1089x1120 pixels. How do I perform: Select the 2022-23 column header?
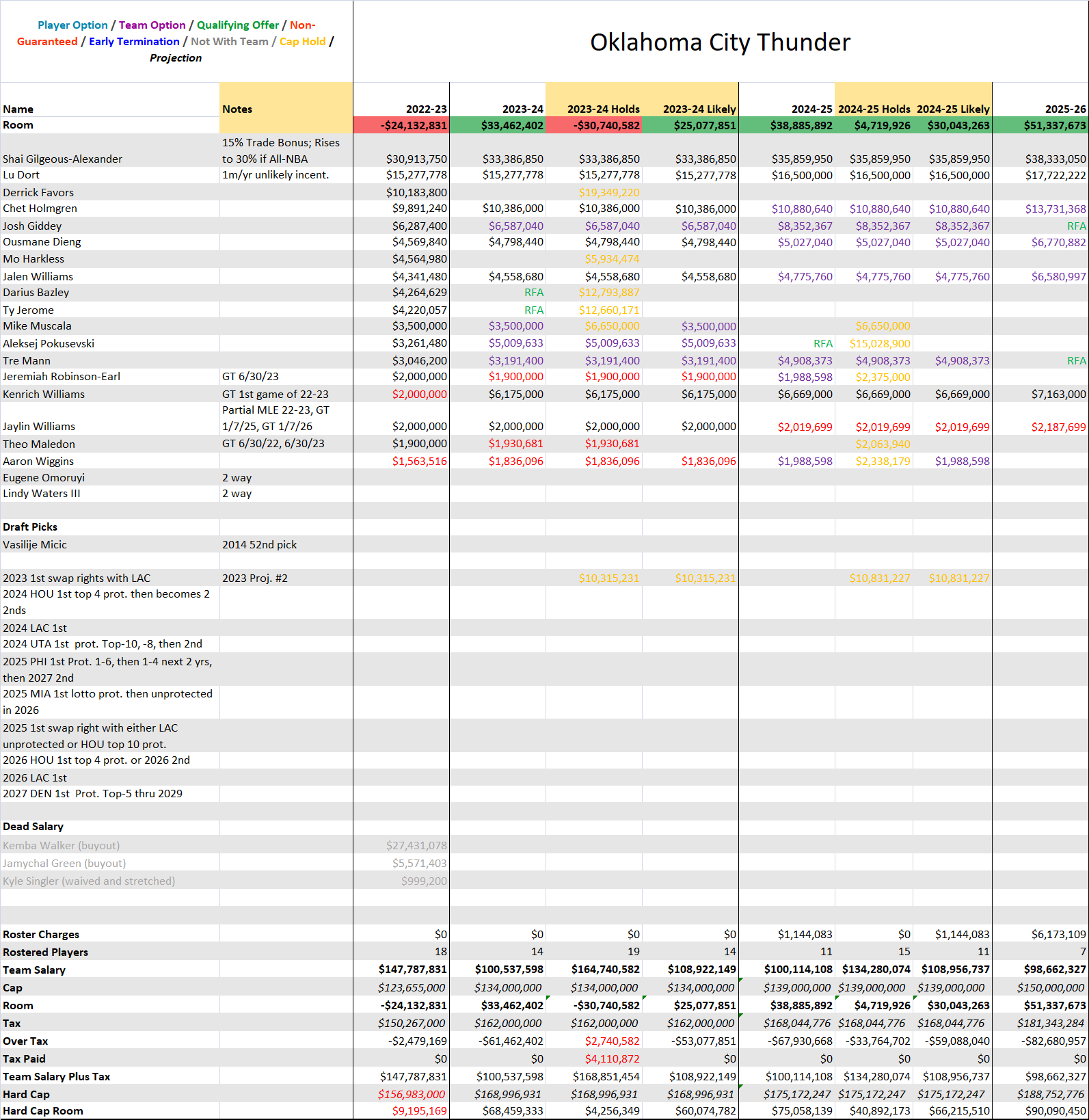tap(427, 109)
